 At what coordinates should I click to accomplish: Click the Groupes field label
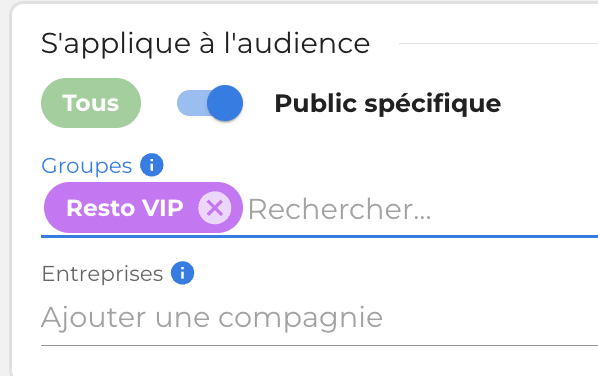[87, 166]
